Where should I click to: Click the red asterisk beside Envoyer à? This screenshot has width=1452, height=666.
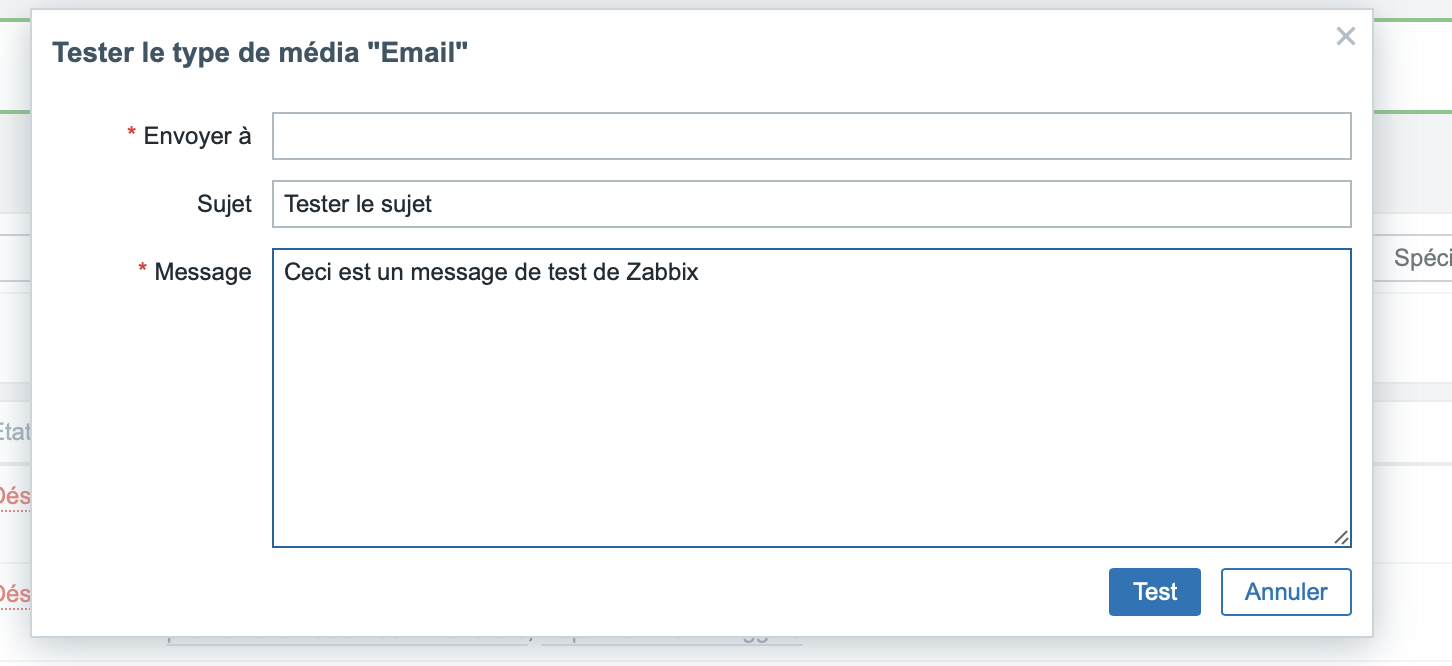[132, 134]
